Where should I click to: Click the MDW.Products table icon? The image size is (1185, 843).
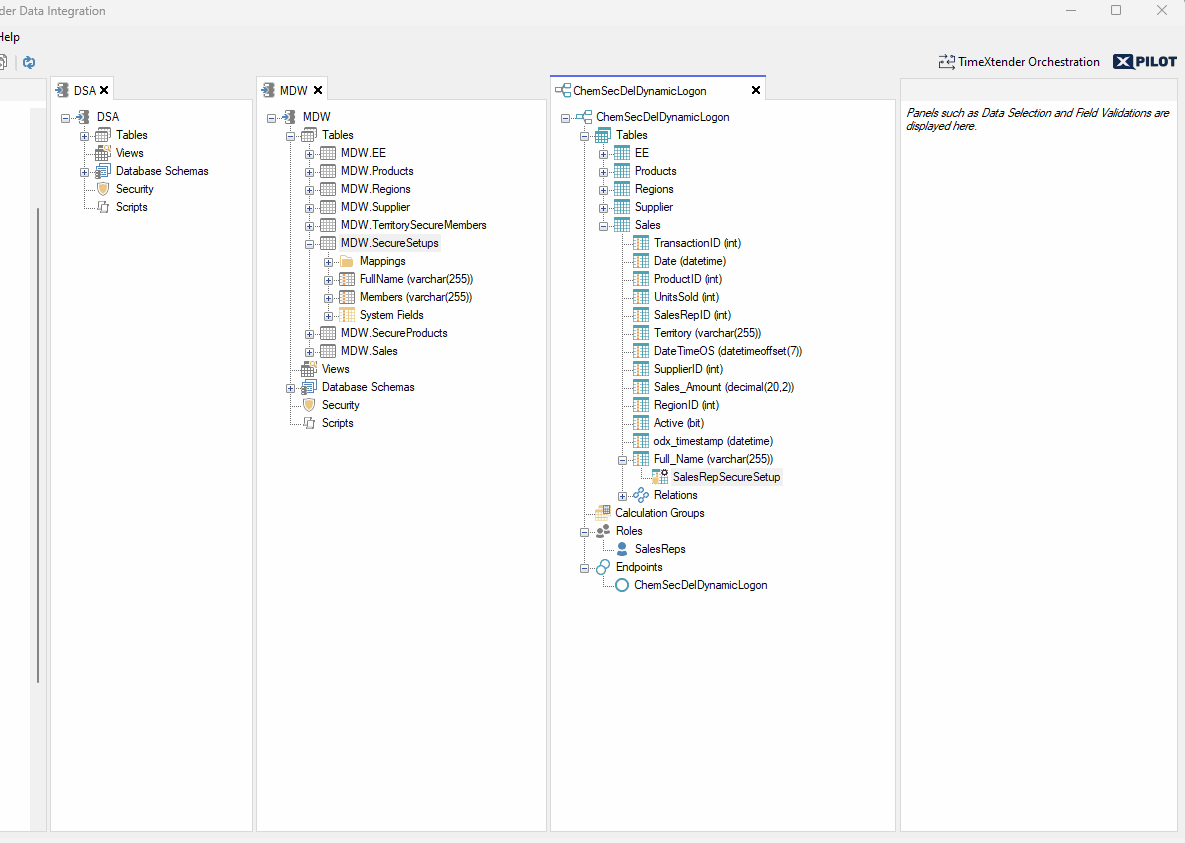pos(328,171)
